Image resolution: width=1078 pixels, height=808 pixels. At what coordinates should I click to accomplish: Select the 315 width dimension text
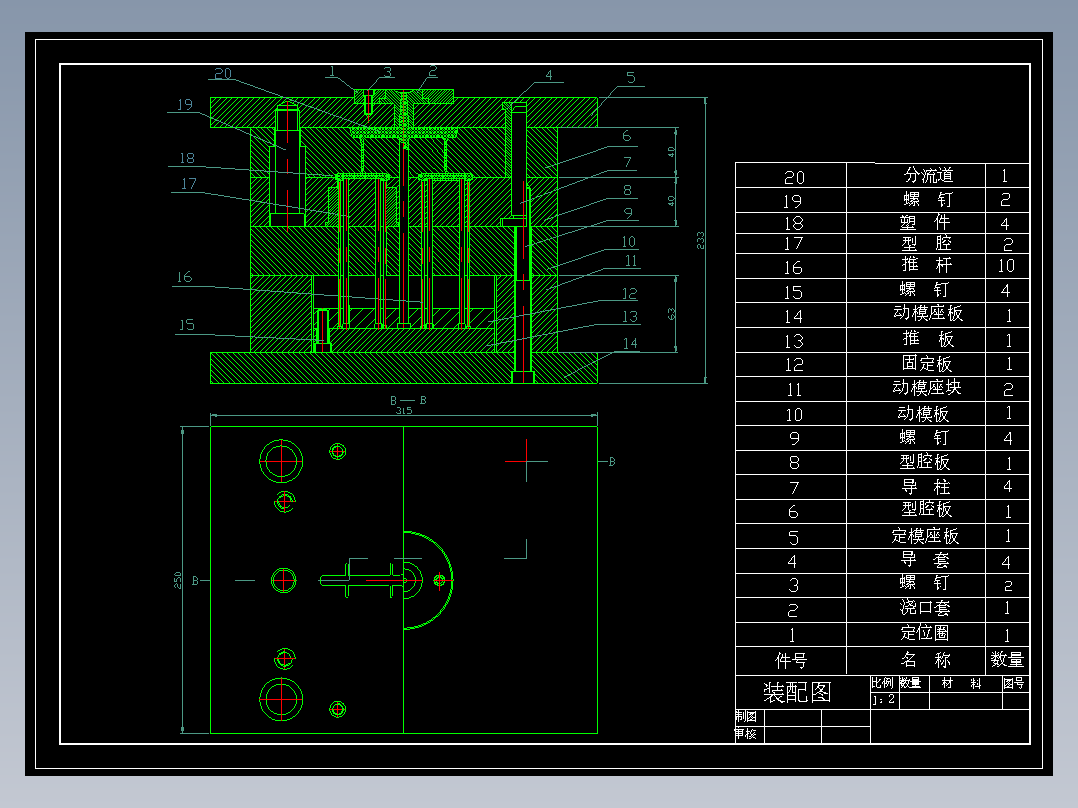tap(404, 411)
